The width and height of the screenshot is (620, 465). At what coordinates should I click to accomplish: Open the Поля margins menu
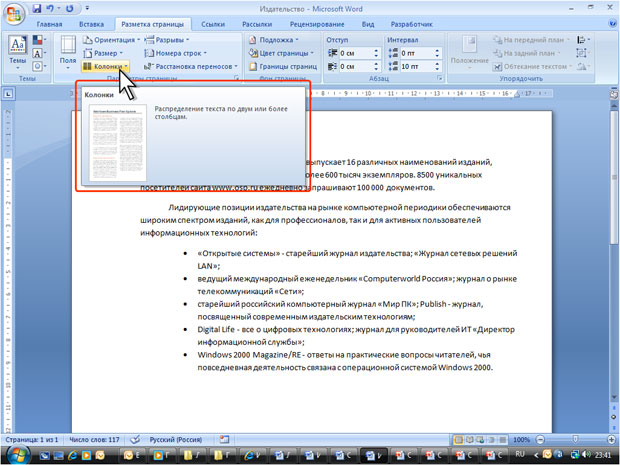68,53
